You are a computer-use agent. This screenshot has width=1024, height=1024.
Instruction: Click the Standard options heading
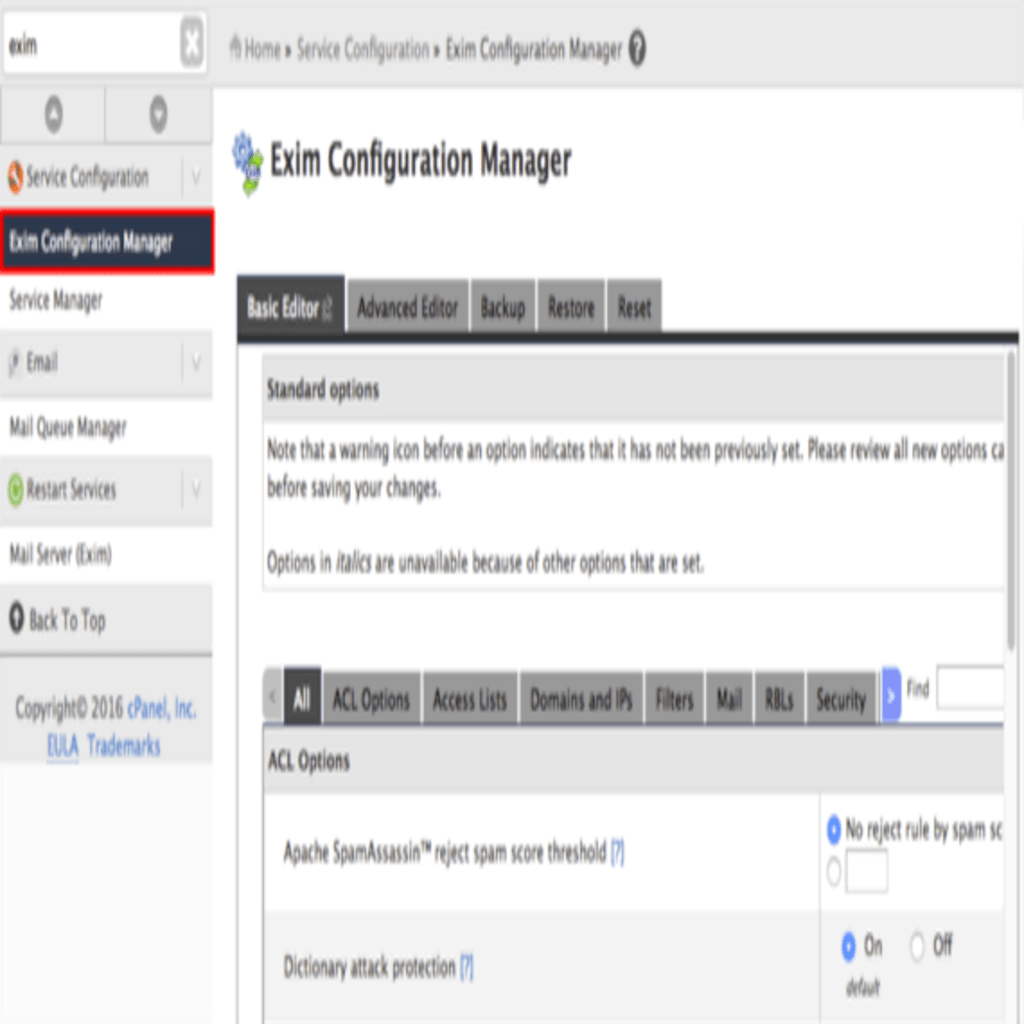[x=323, y=389]
